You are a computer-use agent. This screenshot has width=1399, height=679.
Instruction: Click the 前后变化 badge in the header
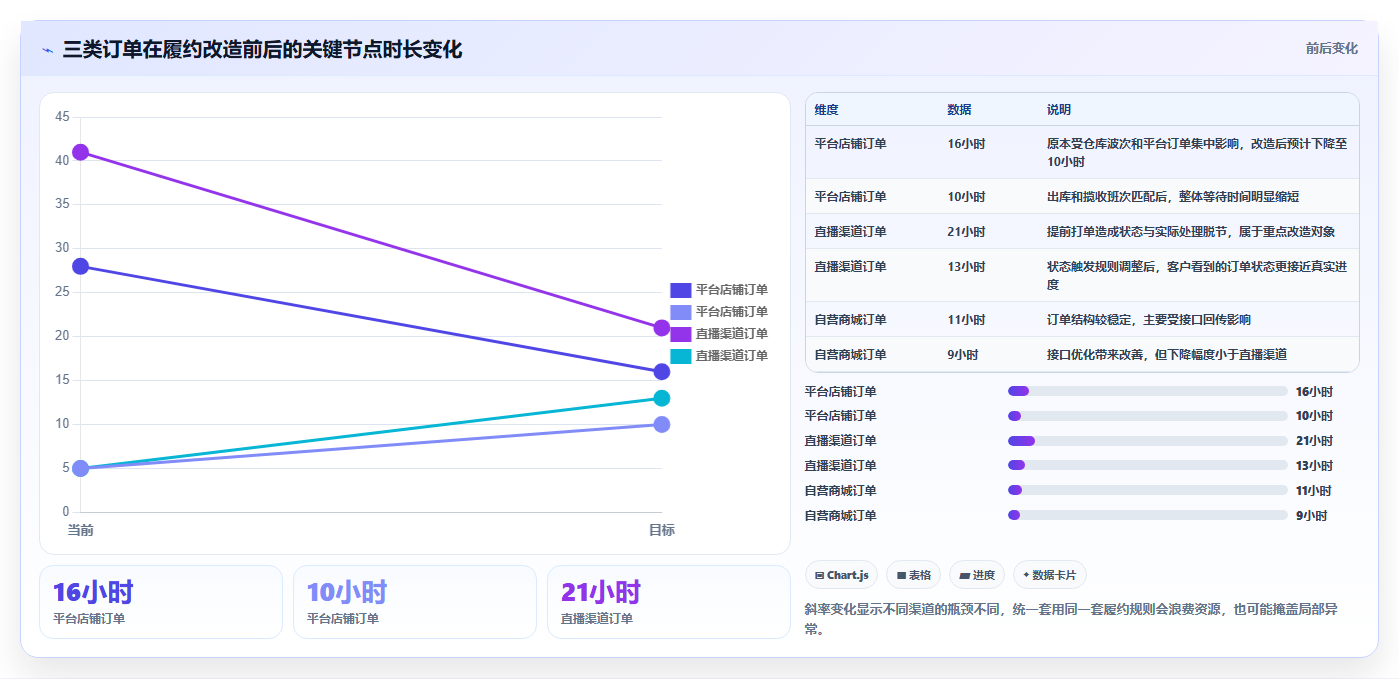(1331, 48)
